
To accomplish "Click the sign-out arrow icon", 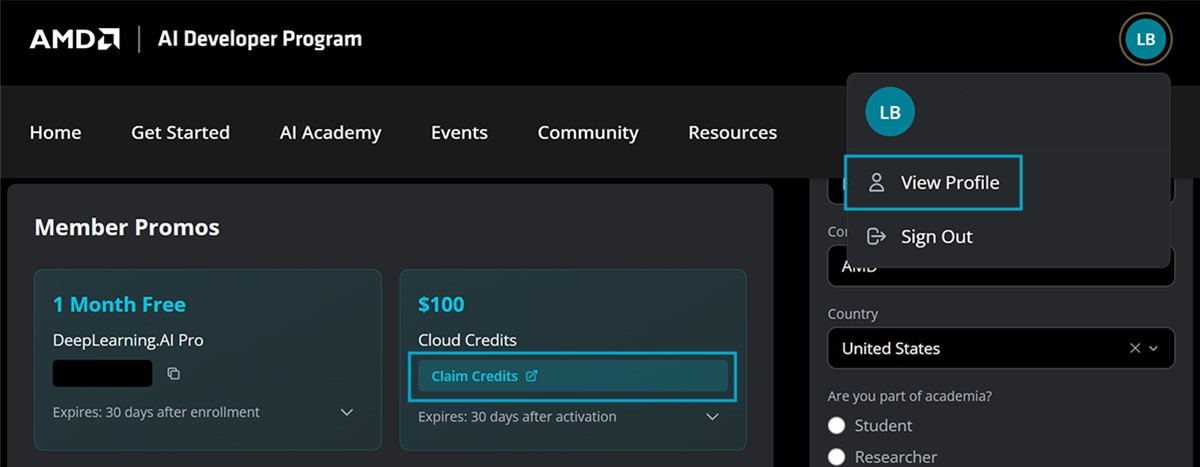I will pyautogui.click(x=877, y=237).
